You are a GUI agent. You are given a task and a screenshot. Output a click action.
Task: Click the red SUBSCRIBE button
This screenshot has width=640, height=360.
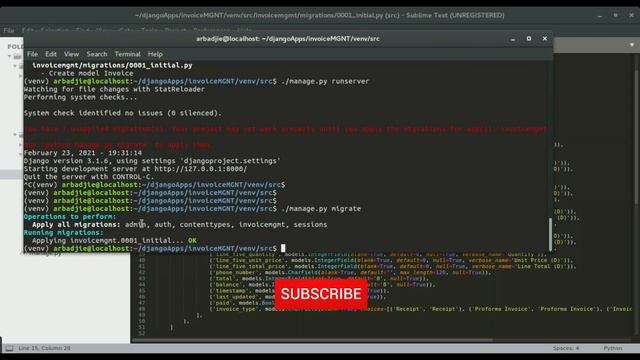point(321,294)
